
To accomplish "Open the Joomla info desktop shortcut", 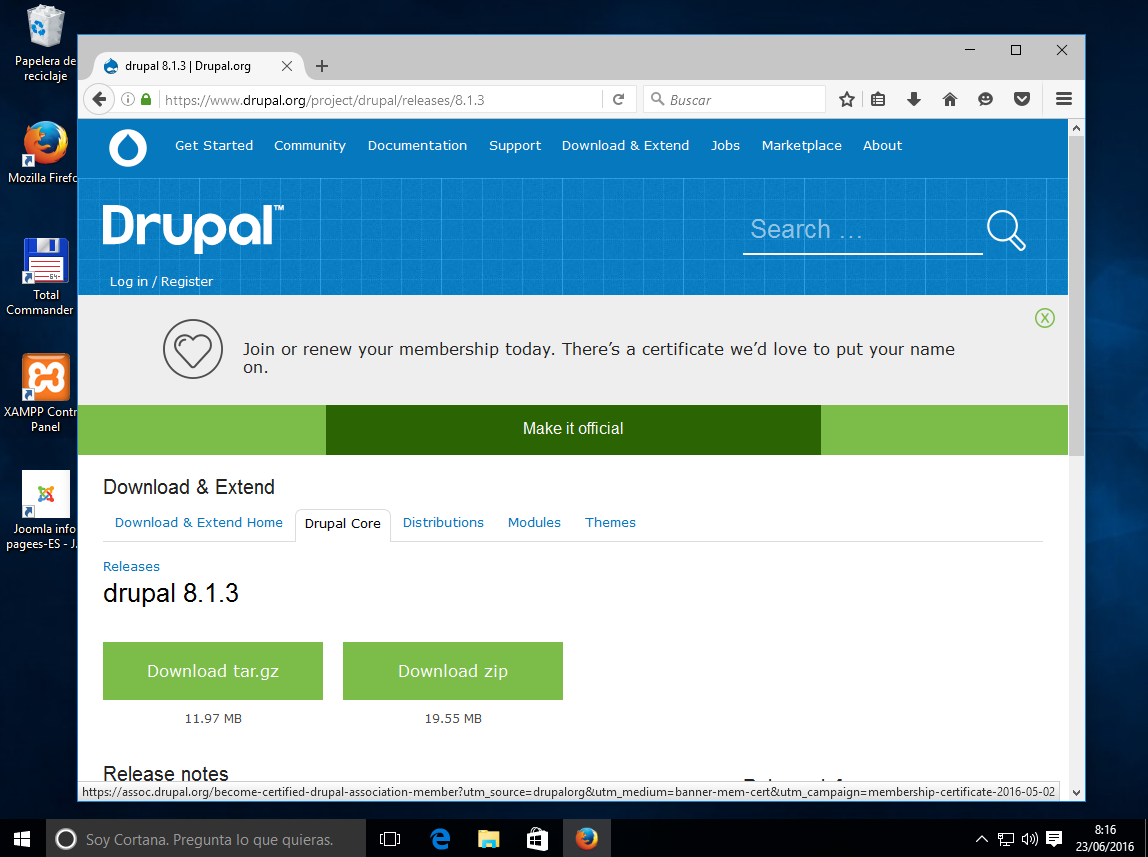I will 45,510.
